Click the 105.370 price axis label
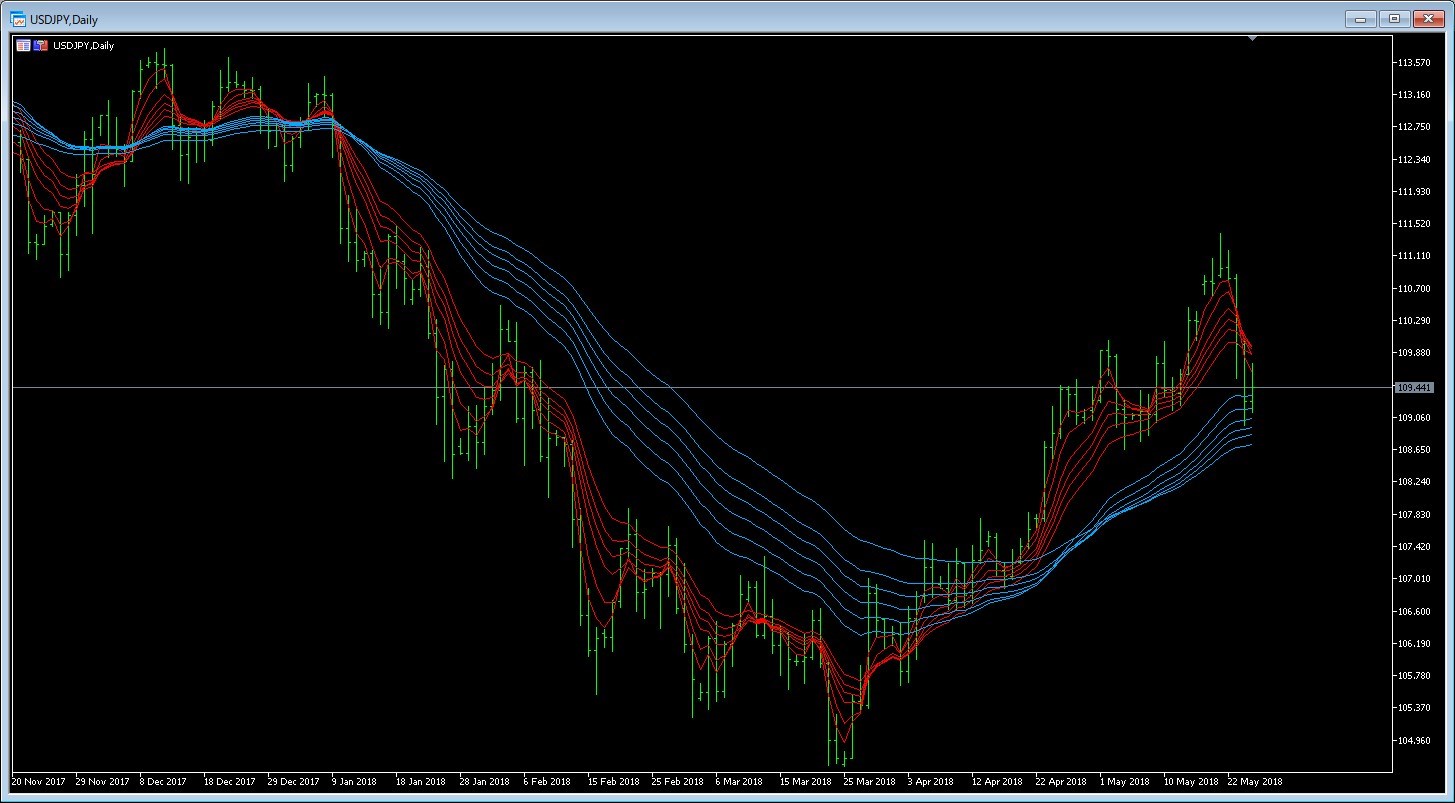Image resolution: width=1455 pixels, height=803 pixels. (x=1416, y=707)
